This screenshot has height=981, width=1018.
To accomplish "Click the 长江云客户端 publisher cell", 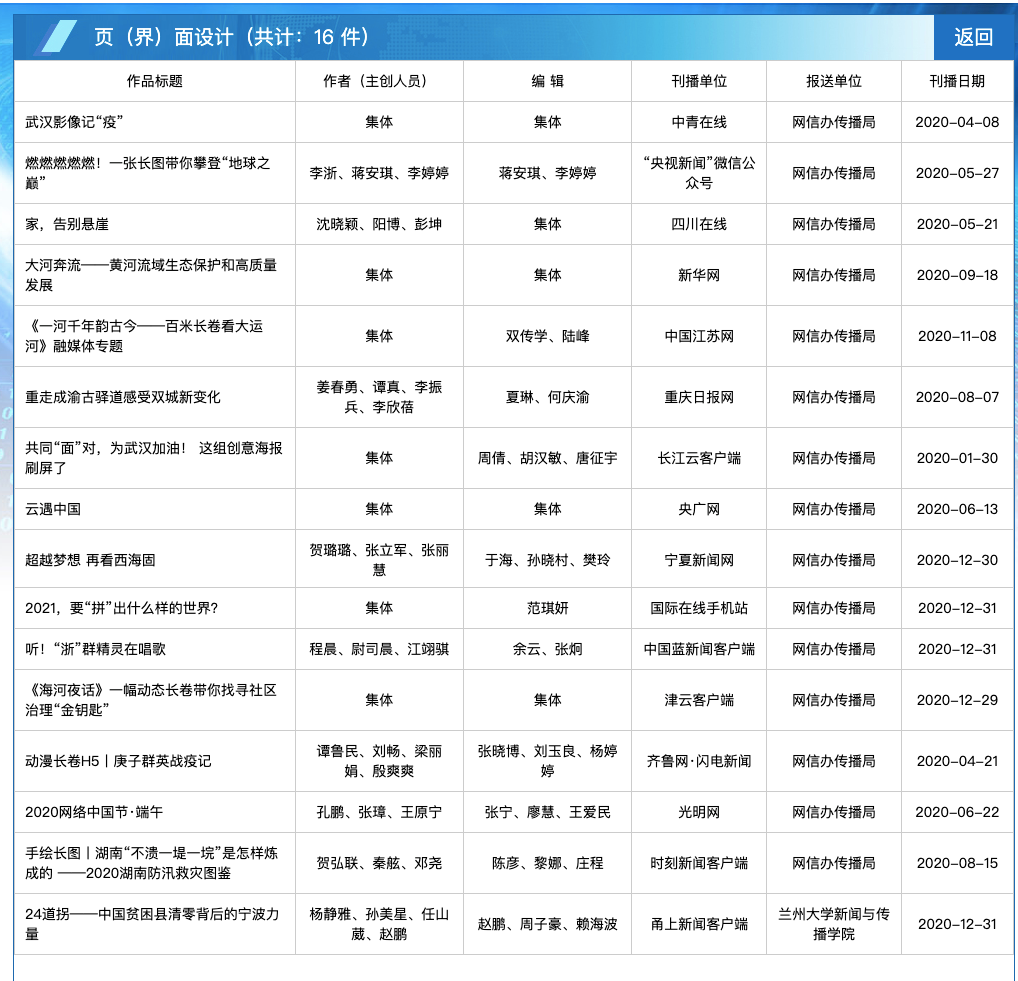I will [699, 458].
